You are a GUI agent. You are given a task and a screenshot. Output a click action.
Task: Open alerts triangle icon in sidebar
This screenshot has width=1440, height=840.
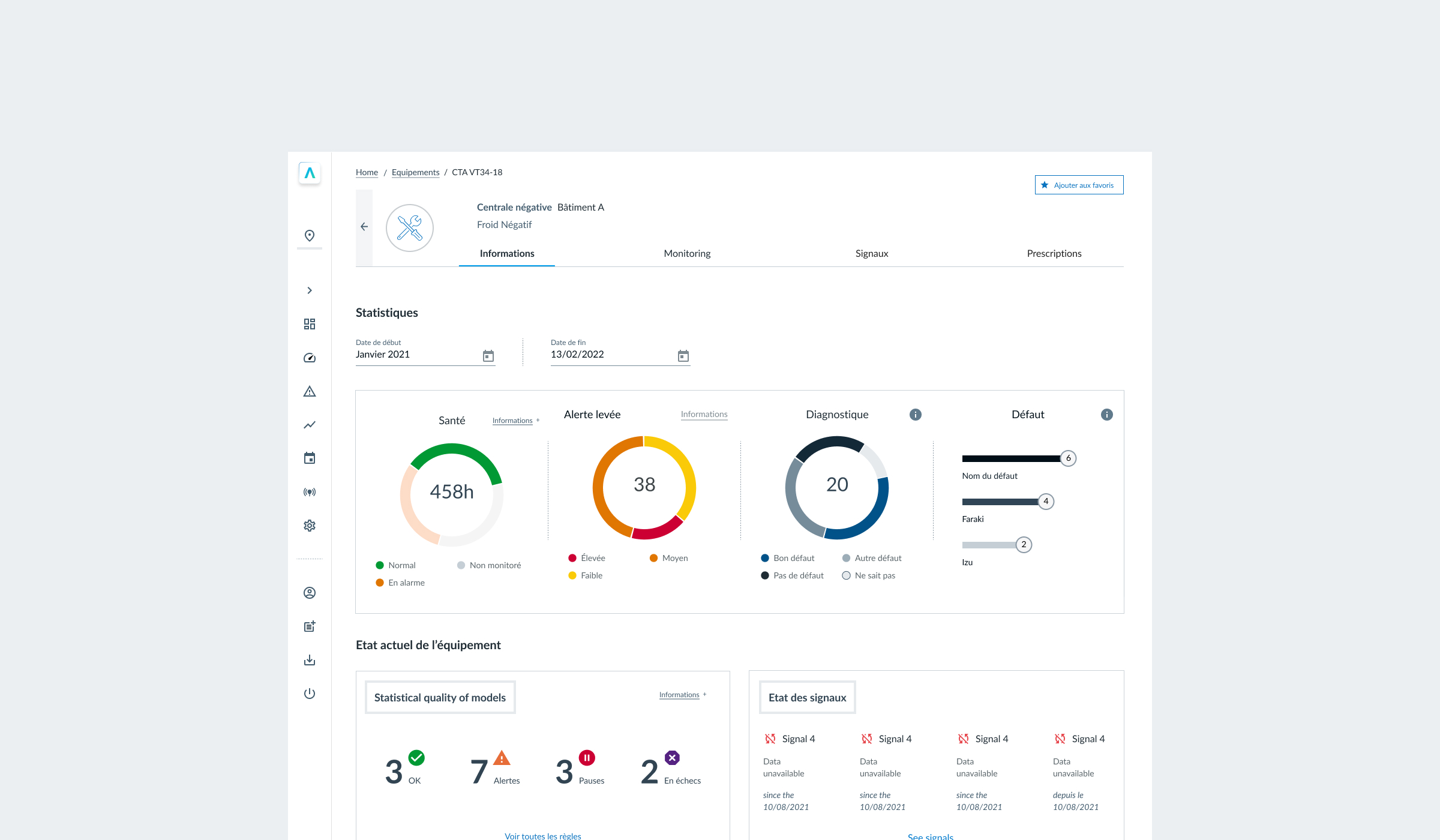pos(310,391)
